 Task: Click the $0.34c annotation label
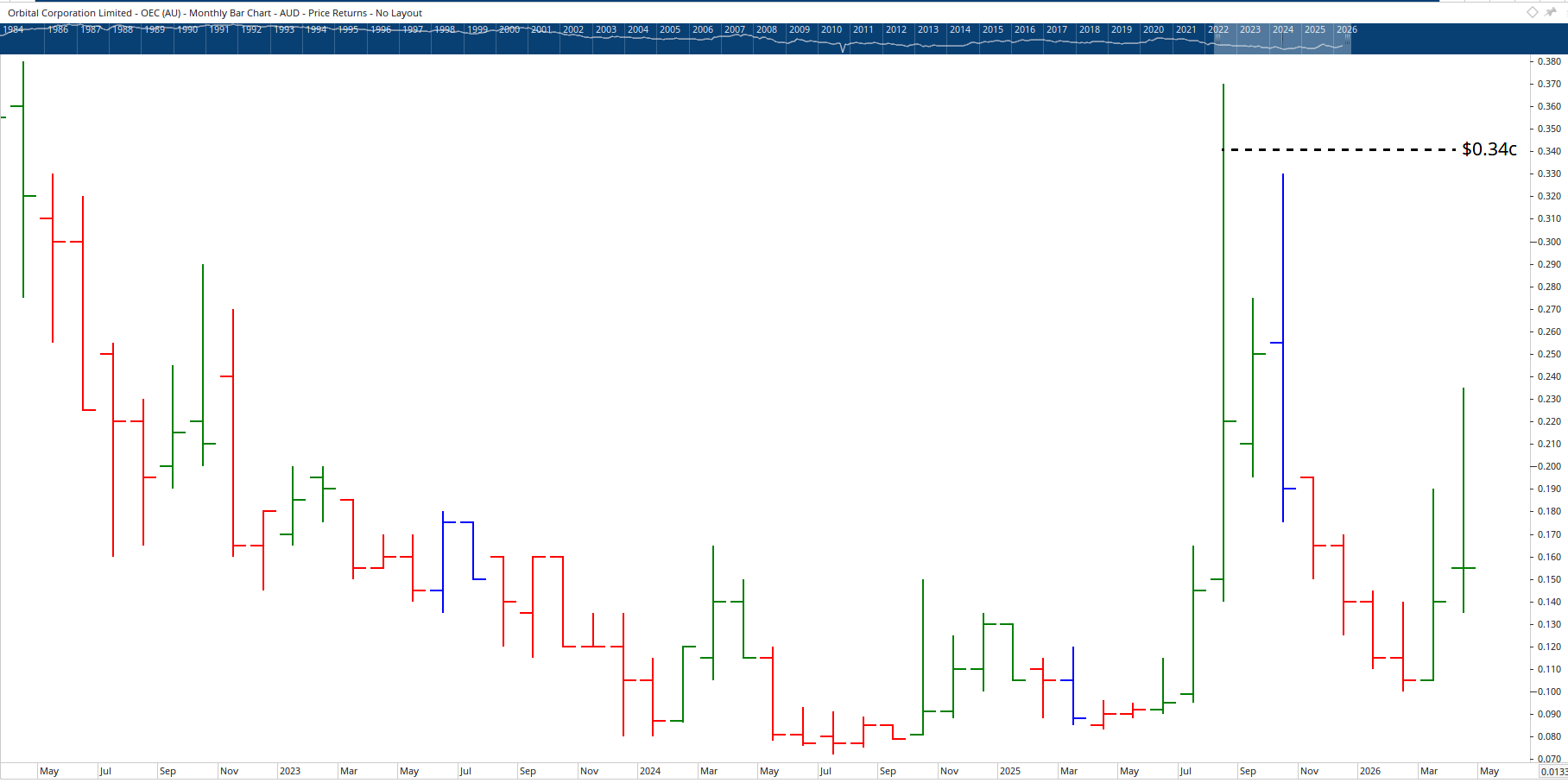[x=1488, y=148]
